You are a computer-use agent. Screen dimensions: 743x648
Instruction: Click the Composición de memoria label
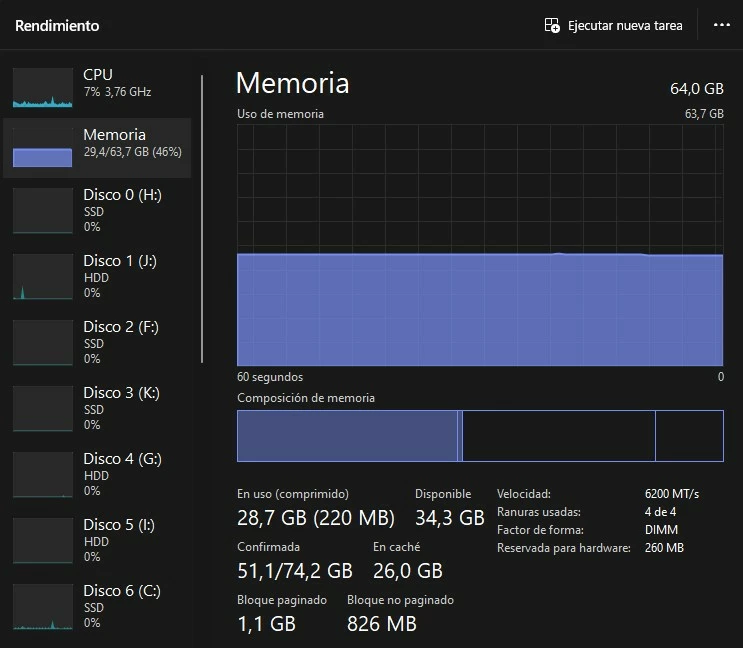[x=306, y=398]
